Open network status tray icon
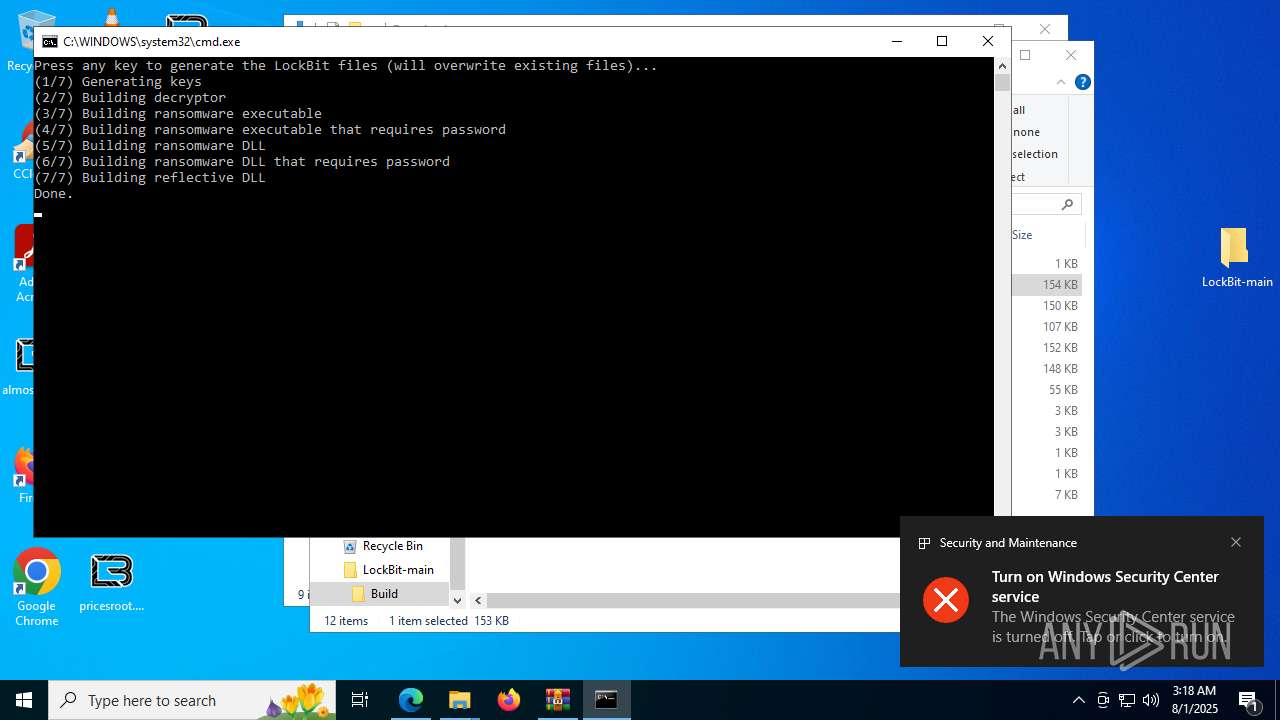 (1127, 700)
